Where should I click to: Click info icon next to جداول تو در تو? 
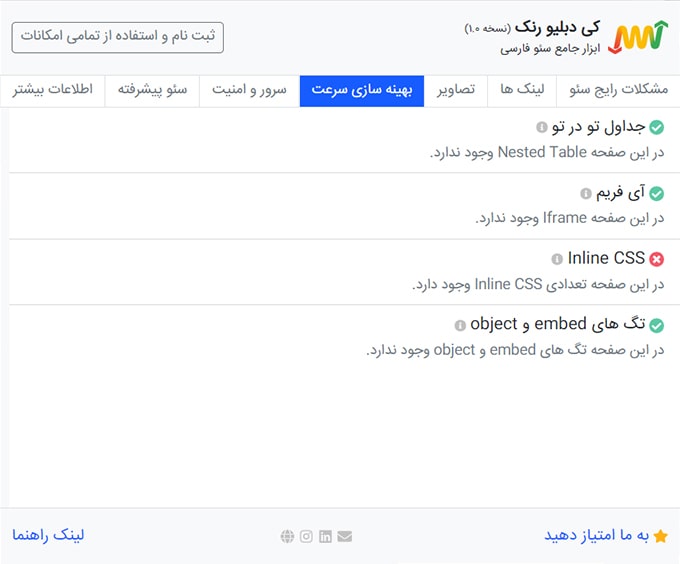542,127
